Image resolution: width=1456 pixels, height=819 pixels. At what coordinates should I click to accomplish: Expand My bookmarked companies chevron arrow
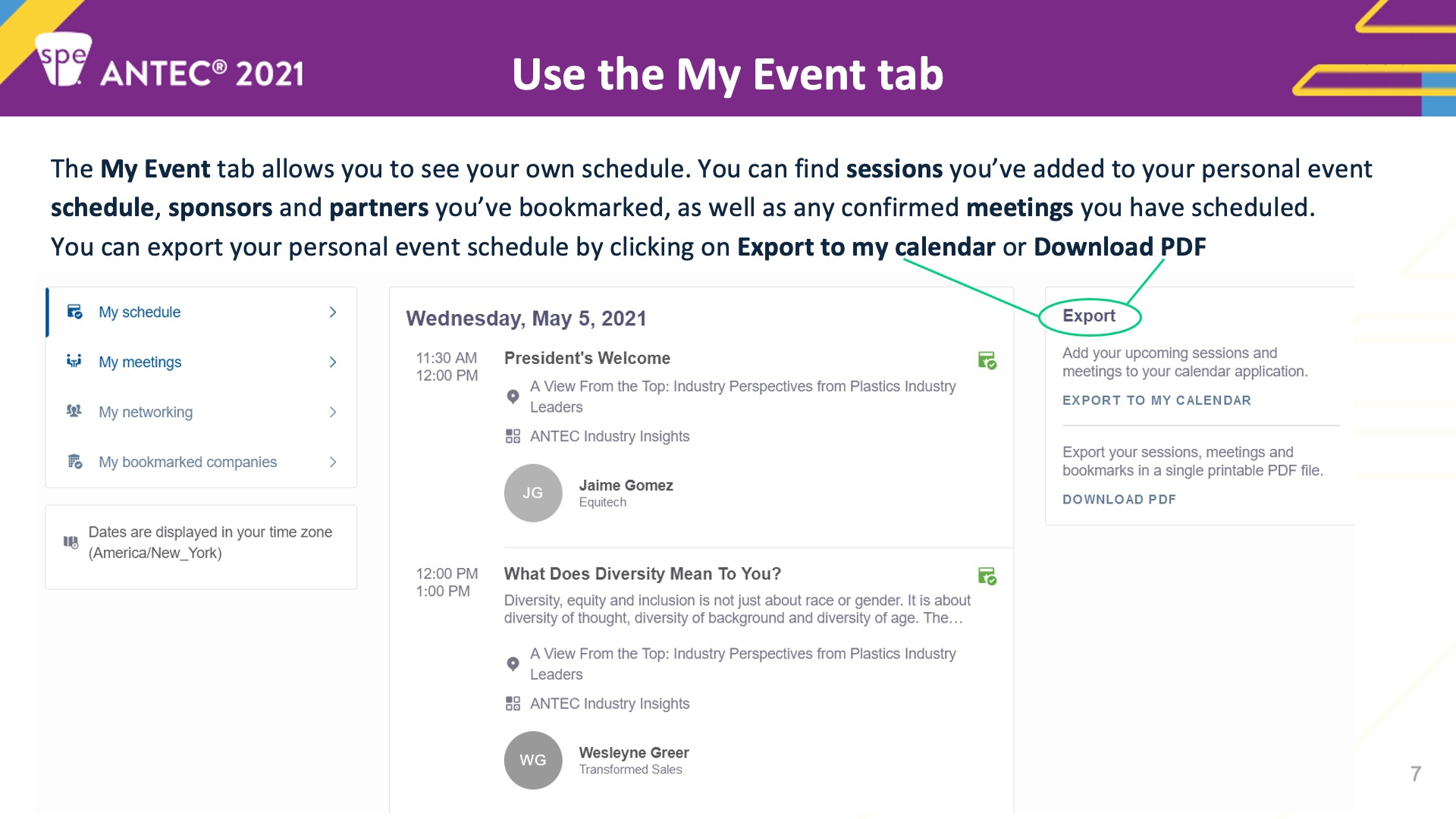click(x=333, y=462)
